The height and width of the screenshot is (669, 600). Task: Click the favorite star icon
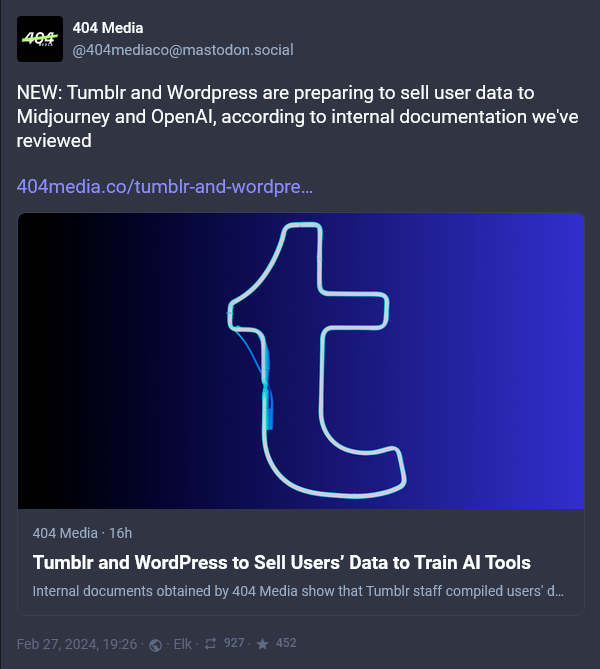(x=262, y=644)
